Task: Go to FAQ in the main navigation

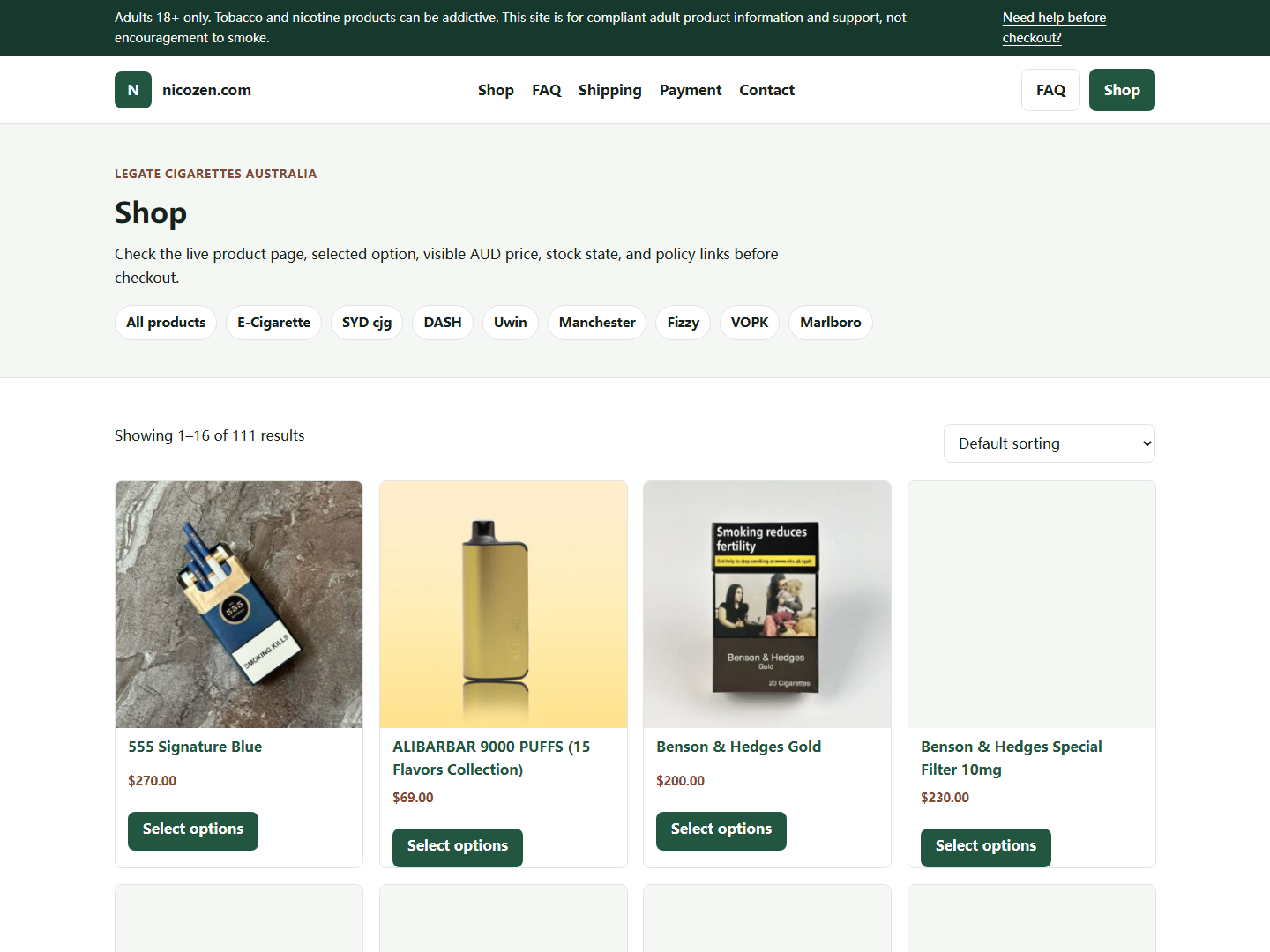Action: (547, 90)
